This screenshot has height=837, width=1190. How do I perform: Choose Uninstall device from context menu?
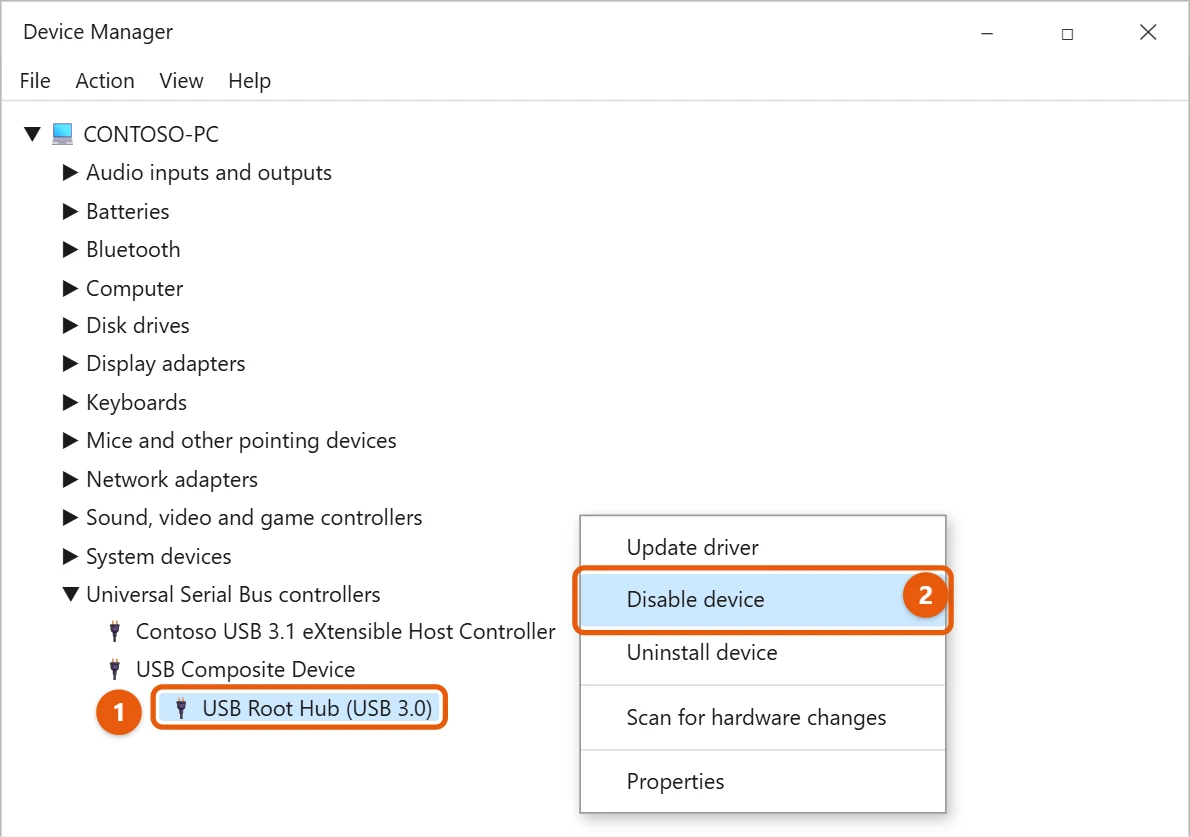[x=763, y=653]
